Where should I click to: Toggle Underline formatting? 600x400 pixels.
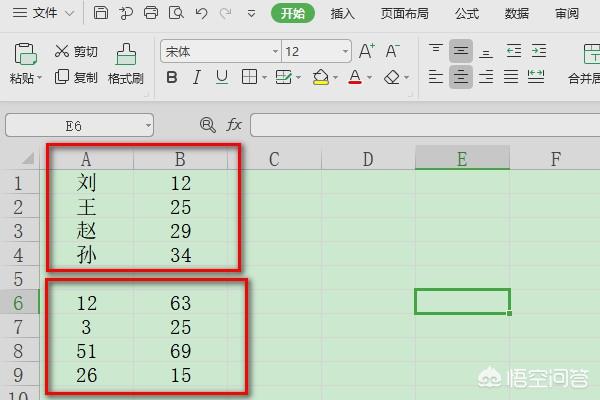222,77
